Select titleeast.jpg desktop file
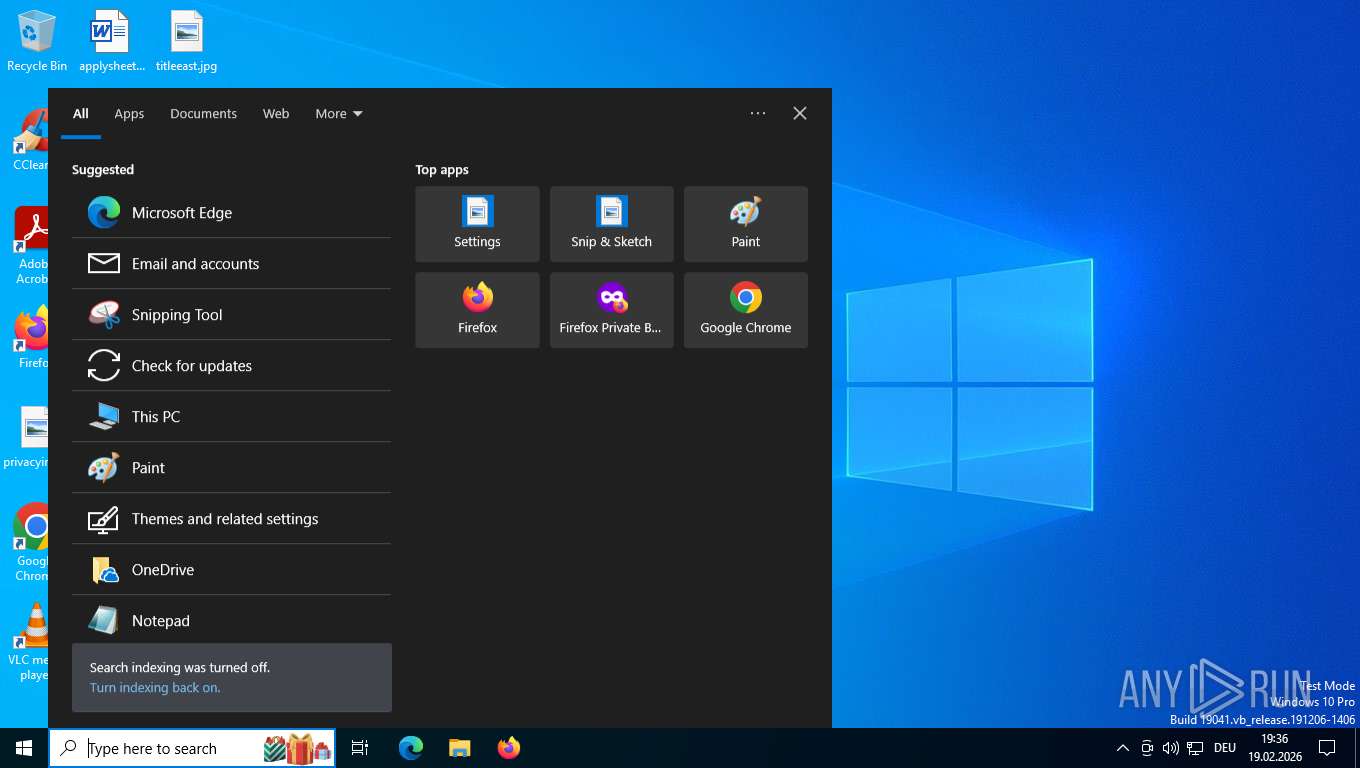 pos(186,42)
